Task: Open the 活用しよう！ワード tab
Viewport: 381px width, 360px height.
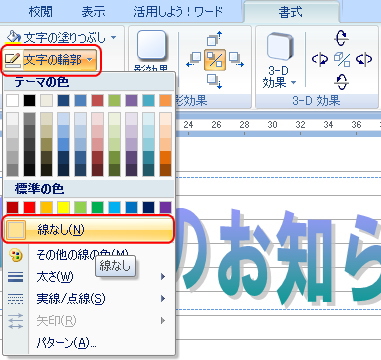Action: 178,12
